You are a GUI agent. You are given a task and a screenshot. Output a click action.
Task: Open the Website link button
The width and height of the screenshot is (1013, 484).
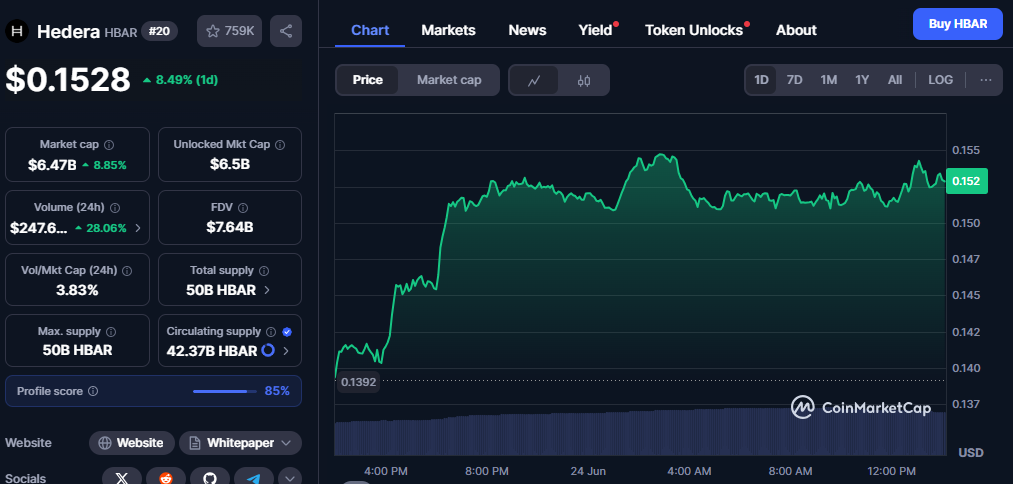[132, 443]
